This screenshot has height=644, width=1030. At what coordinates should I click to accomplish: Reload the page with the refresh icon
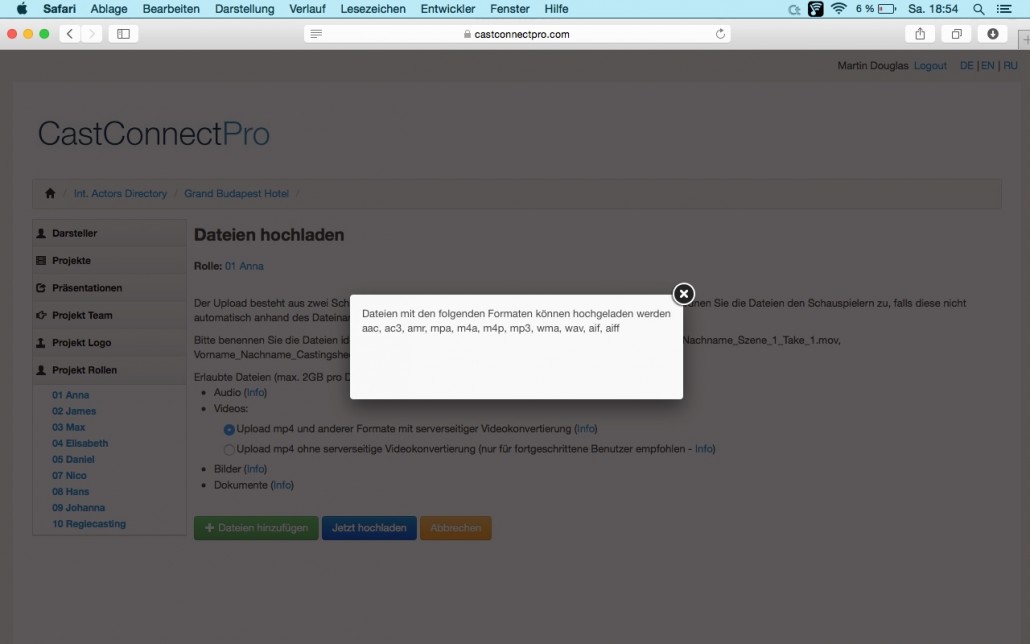[x=720, y=34]
